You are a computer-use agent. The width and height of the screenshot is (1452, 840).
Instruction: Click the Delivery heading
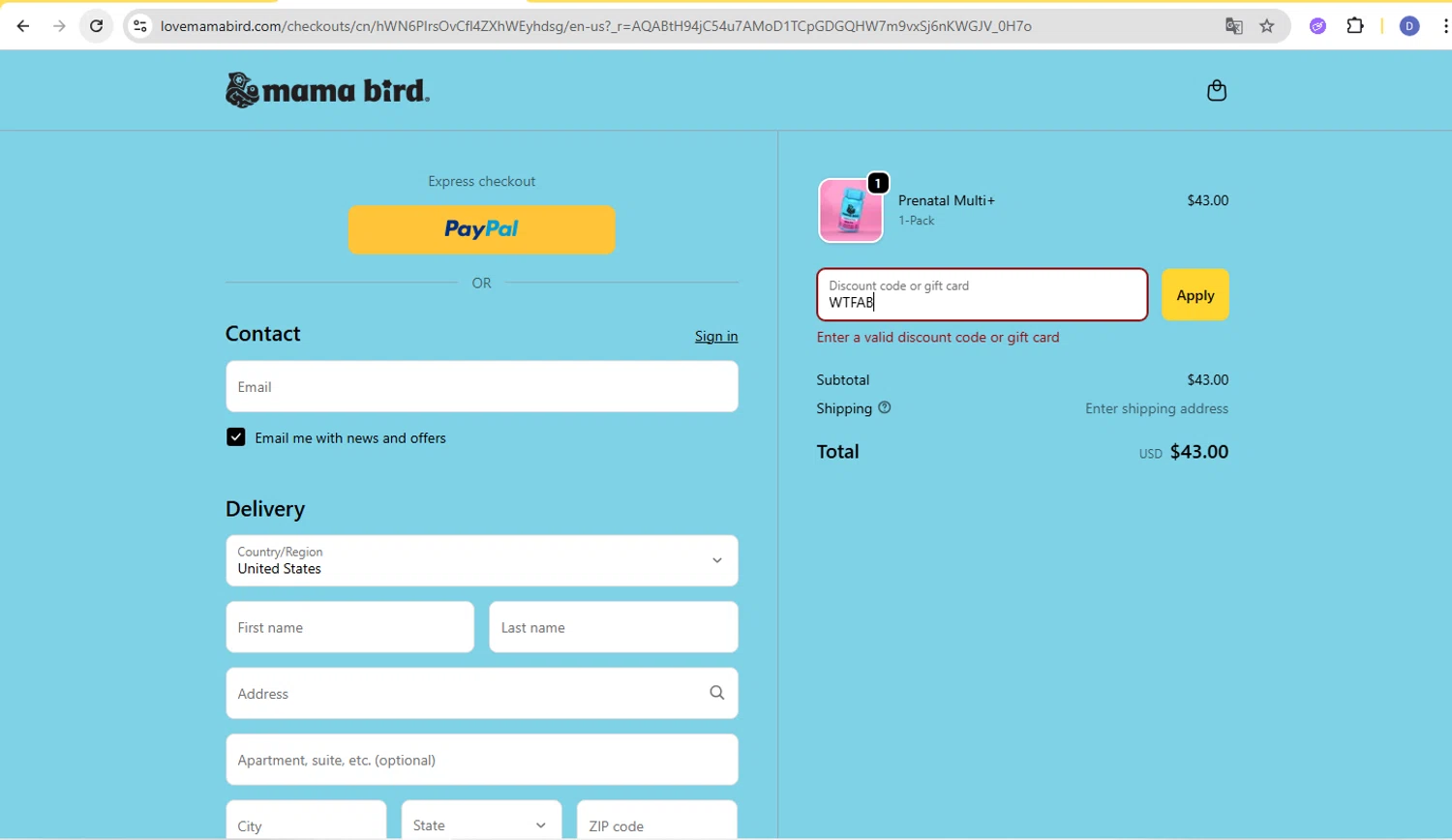tap(265, 509)
